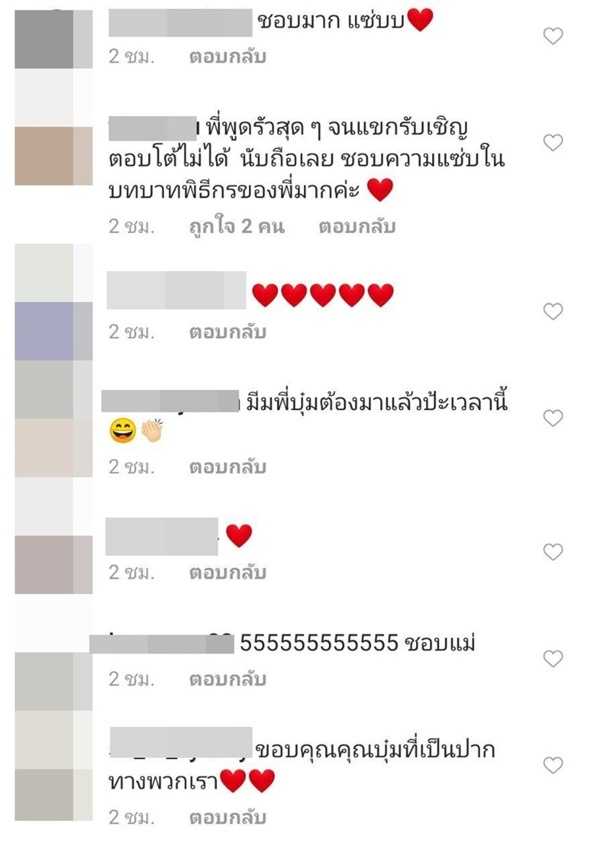The width and height of the screenshot is (600, 859).
Task: Tap heart icon next to 'มีมพี่บุ๋มต้องมาแล้ว' comment
Action: pos(553,418)
